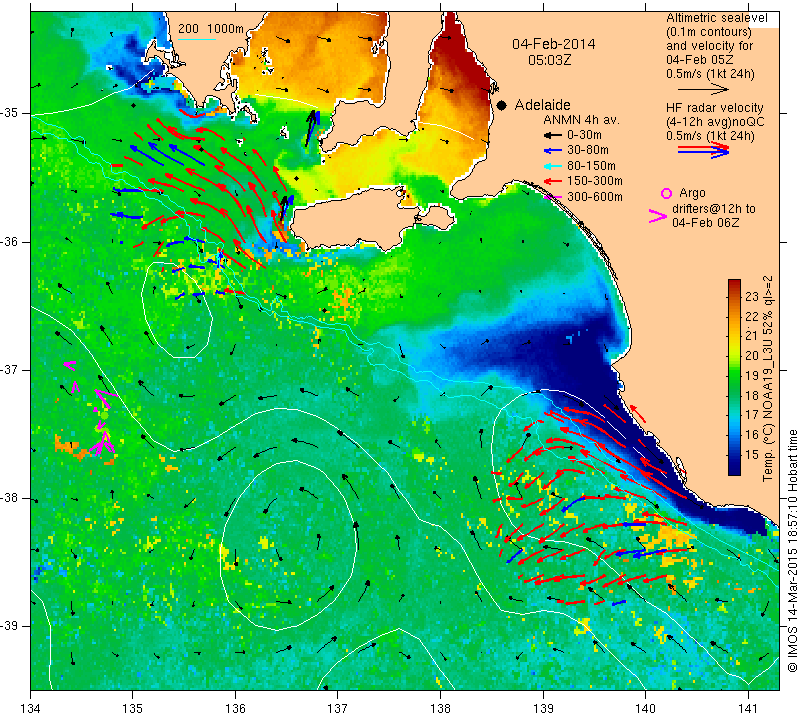Click the red-blue HF radar scale arrow
This screenshot has height=720, width=800.
[x=703, y=150]
